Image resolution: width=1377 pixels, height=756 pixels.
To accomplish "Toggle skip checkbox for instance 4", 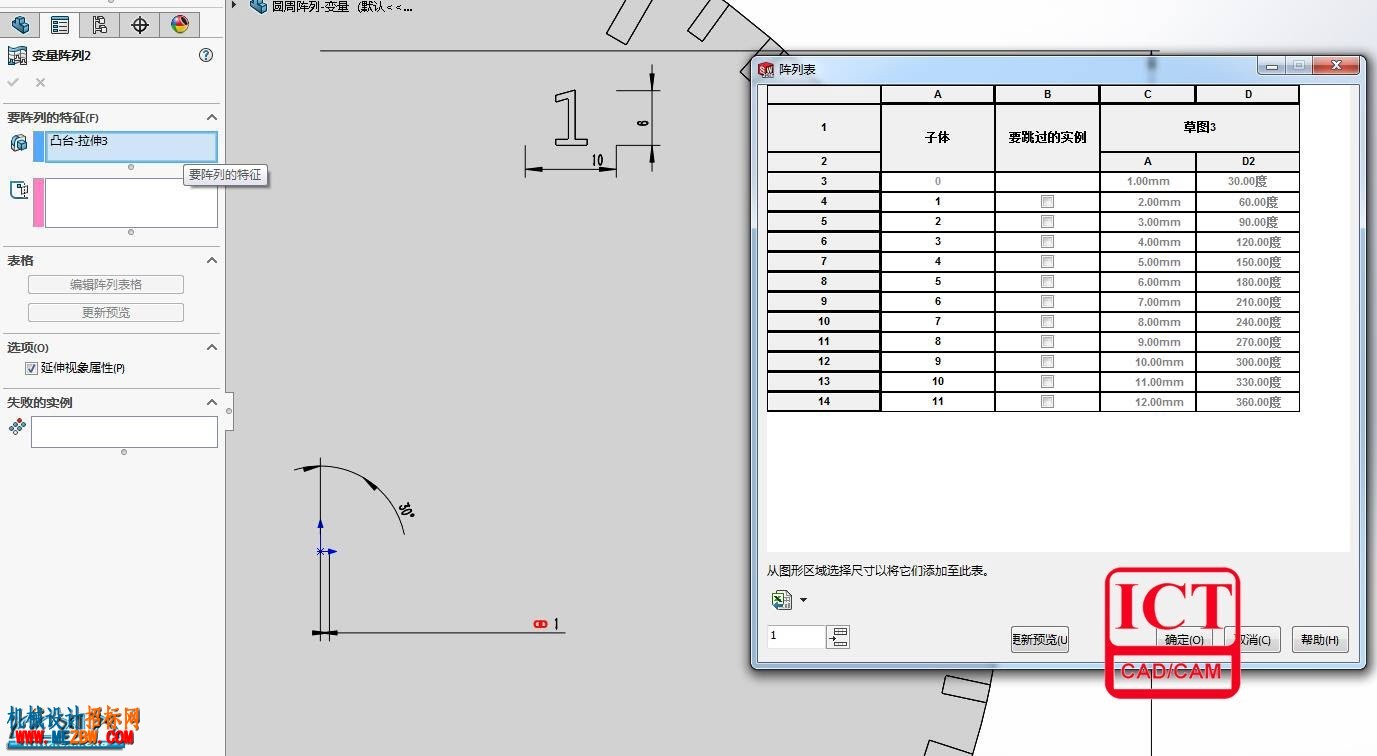I will 1047,262.
